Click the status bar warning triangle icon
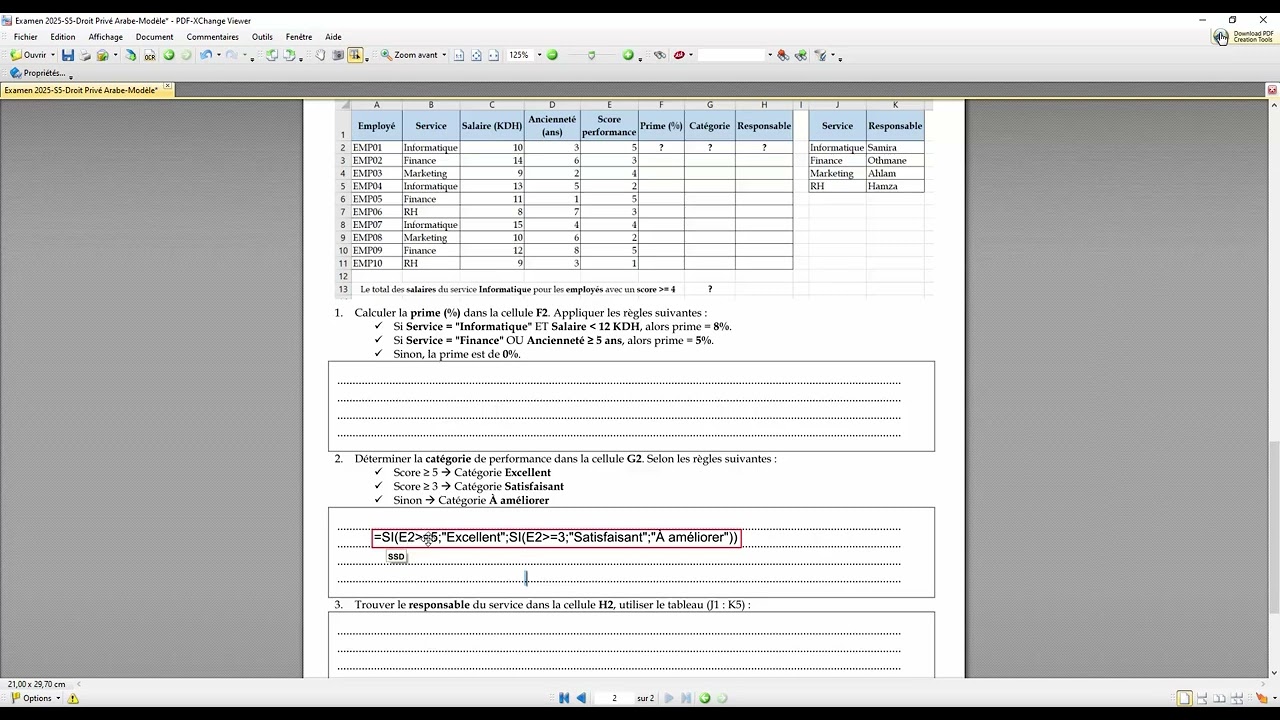Viewport: 1280px width, 720px height. (x=73, y=698)
